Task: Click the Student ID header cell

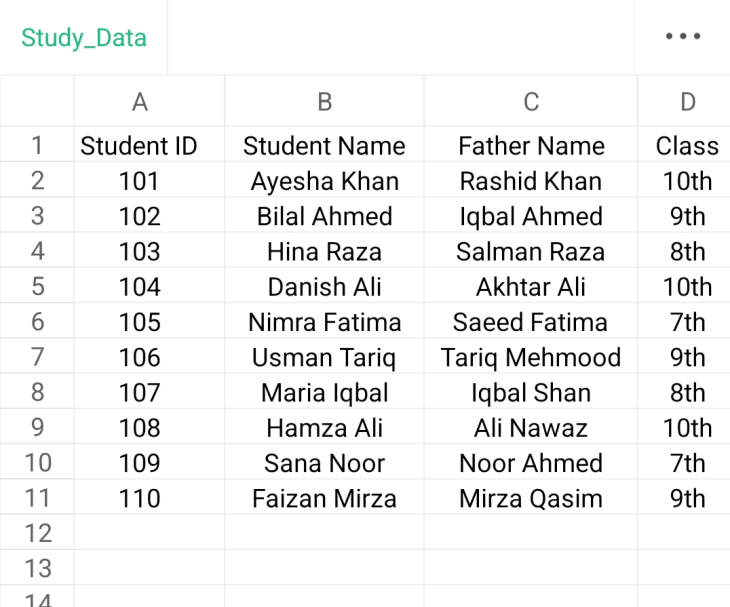Action: [139, 146]
